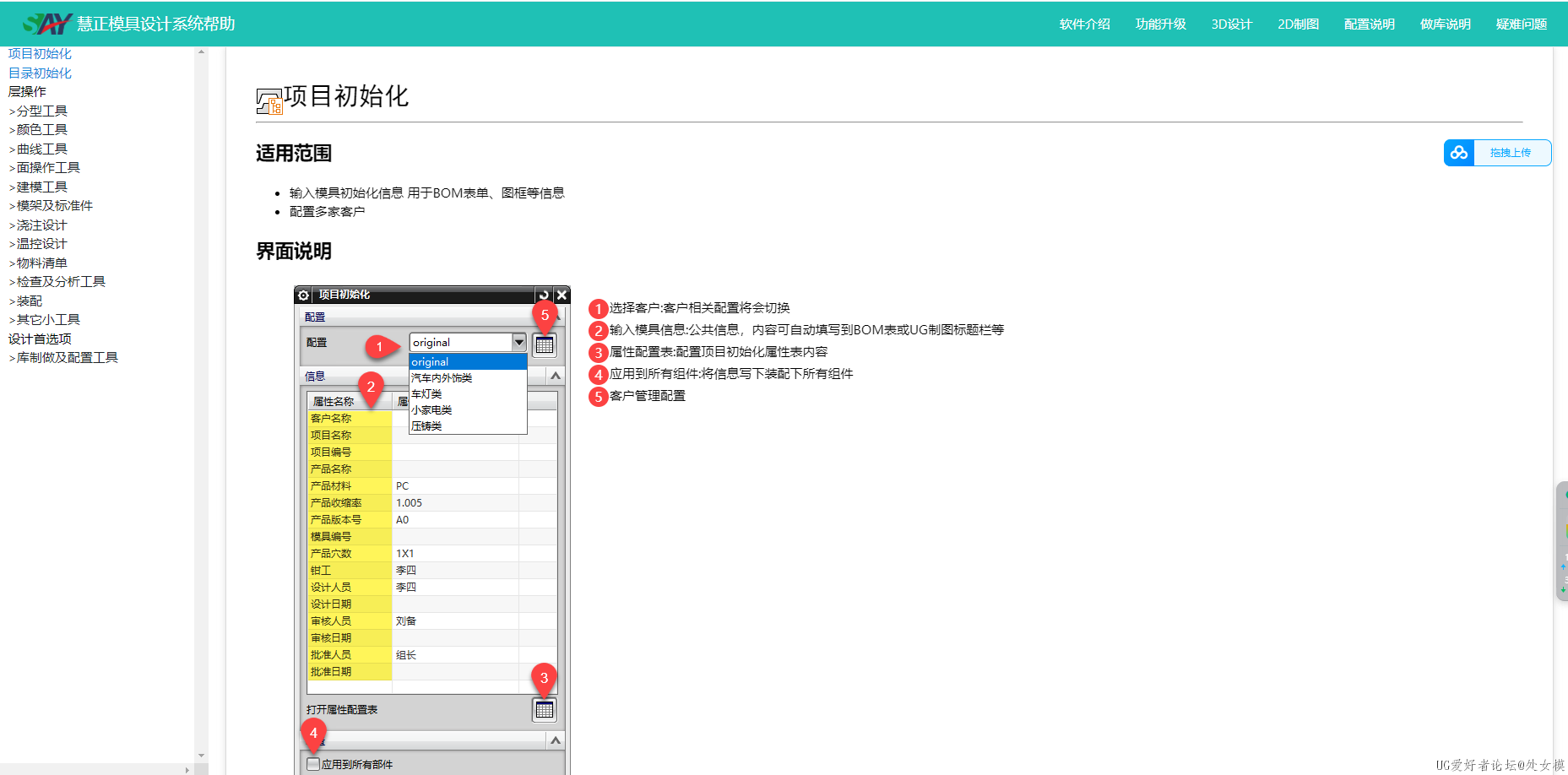Toggle 应用到所有部件 checkbox
Viewport: 1568px width, 775px height.
click(x=313, y=764)
